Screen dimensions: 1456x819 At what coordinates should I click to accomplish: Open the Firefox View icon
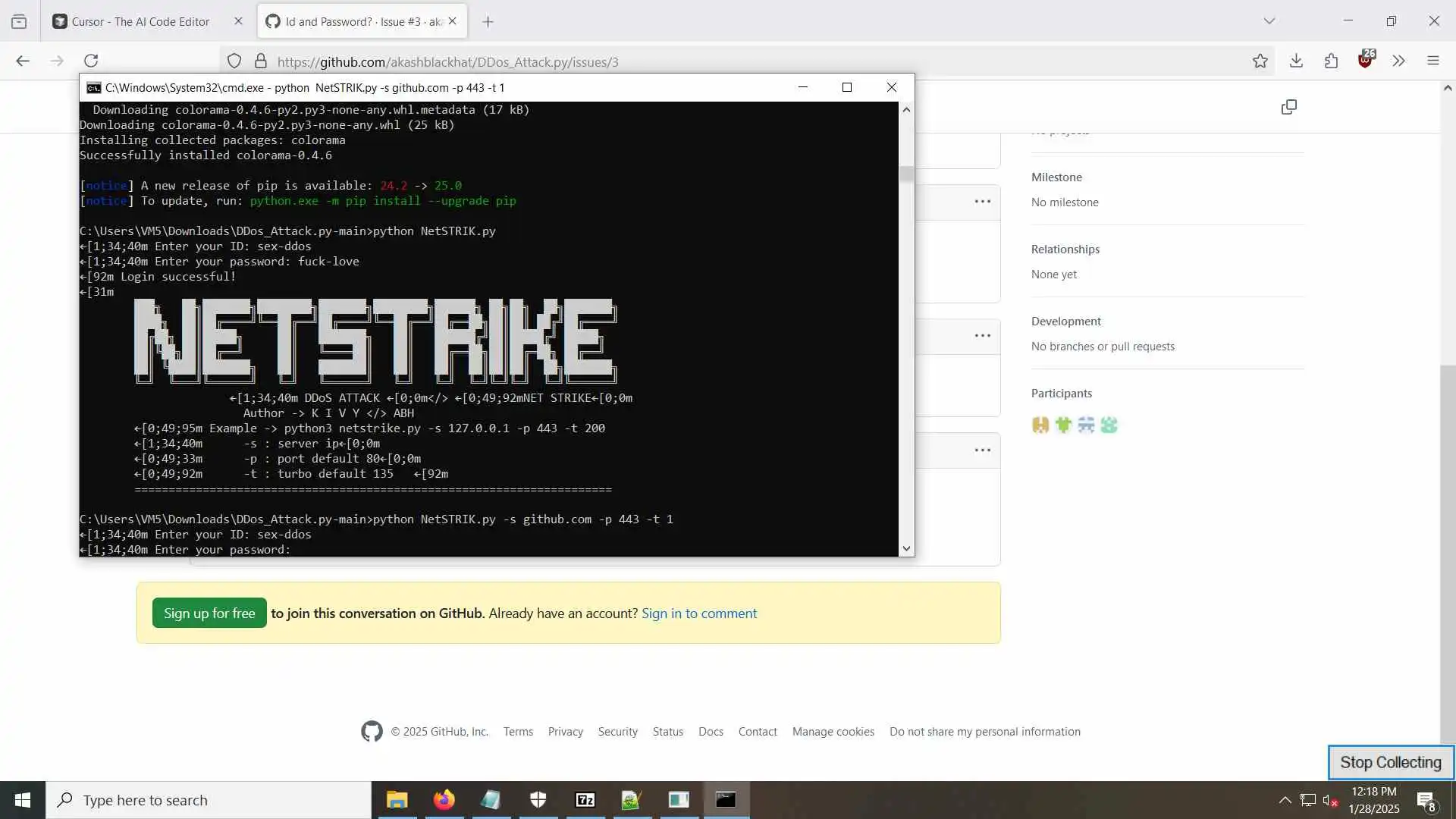19,21
